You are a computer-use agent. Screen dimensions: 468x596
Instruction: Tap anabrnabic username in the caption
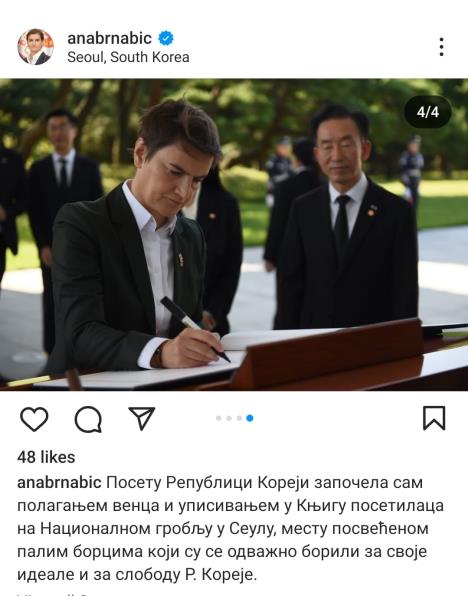coord(59,482)
